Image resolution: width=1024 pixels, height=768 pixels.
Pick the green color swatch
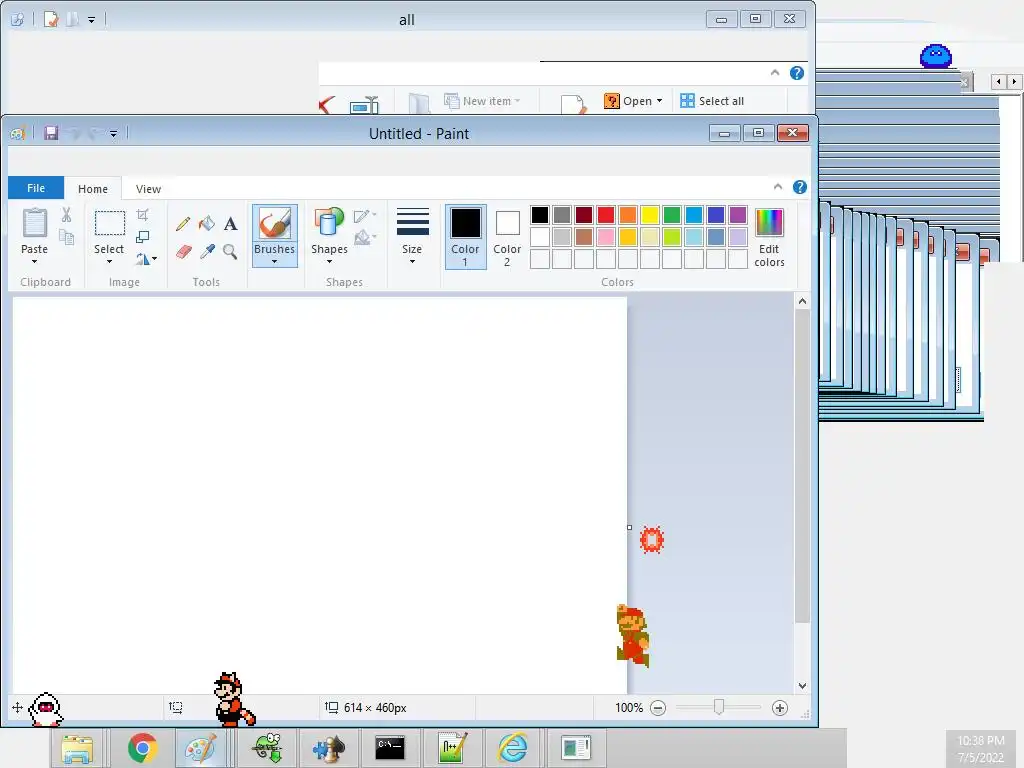coord(672,215)
